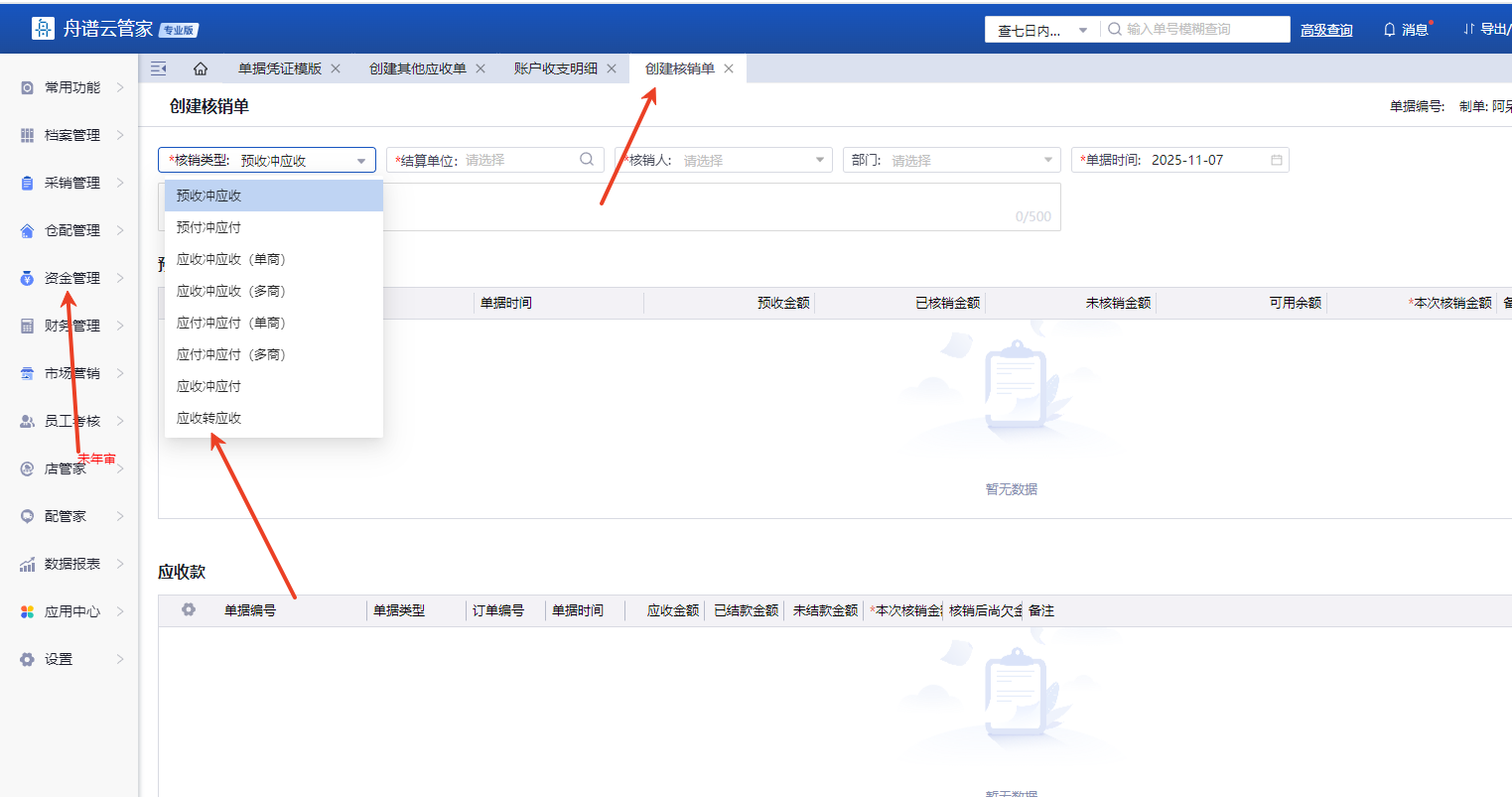Screen dimensions: 1512x797
Task: Switch to 创建其他应收单 tab
Action: coord(417,68)
